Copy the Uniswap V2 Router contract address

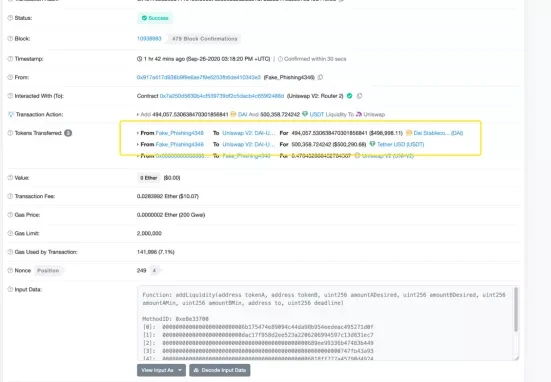click(x=359, y=96)
